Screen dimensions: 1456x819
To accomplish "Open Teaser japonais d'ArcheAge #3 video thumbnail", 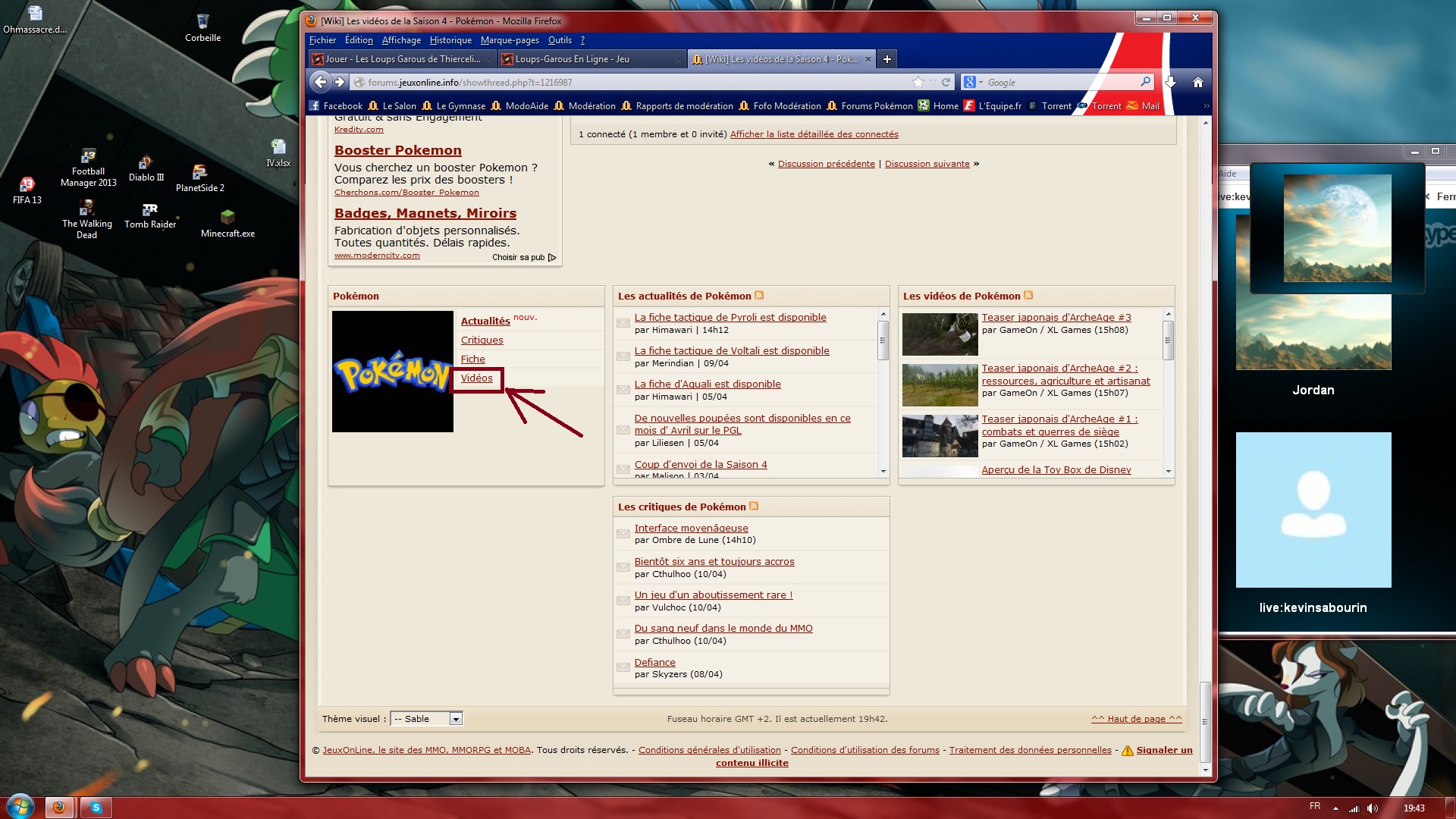I will pyautogui.click(x=940, y=334).
